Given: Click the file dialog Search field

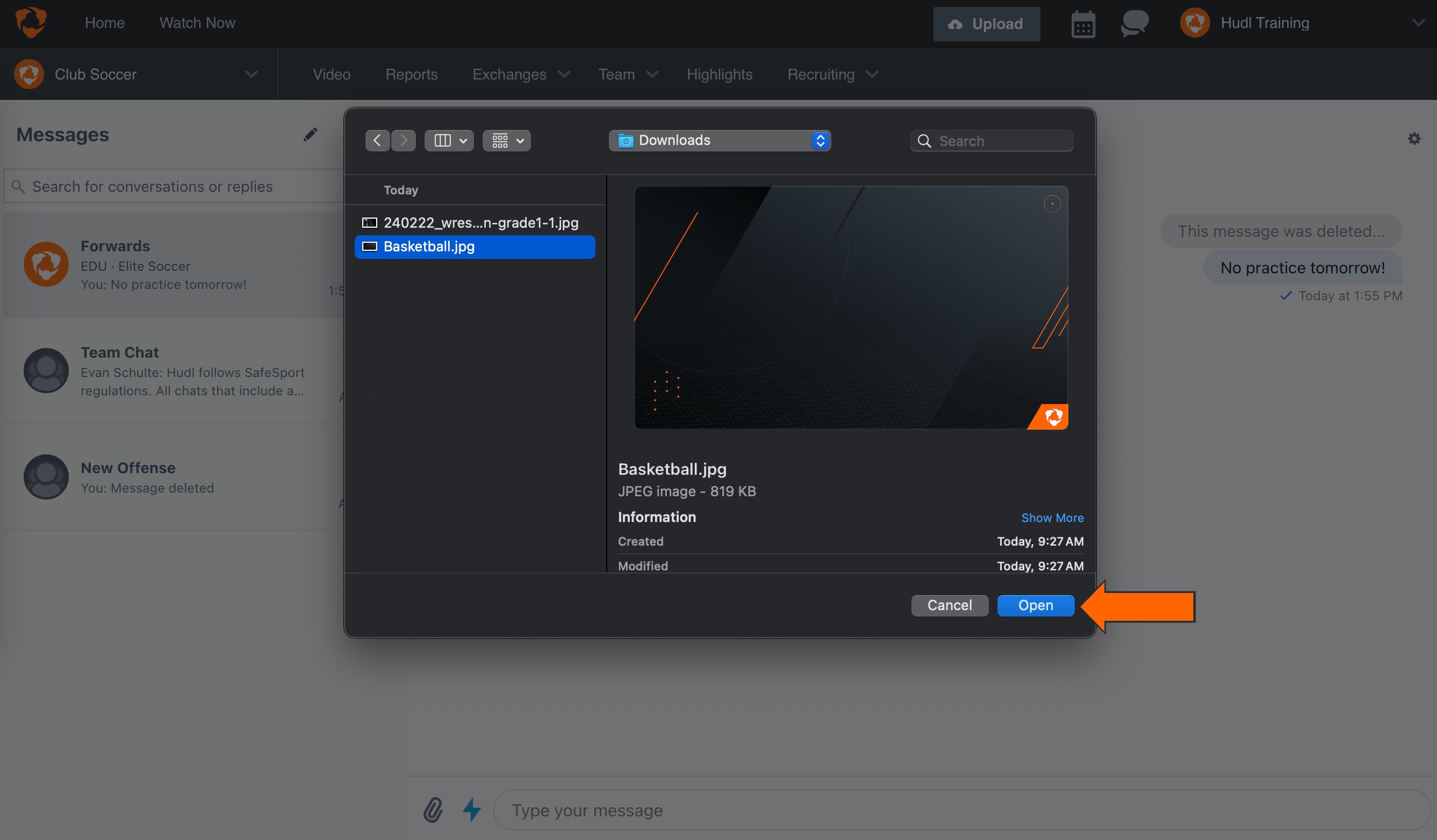Looking at the screenshot, I should (991, 141).
